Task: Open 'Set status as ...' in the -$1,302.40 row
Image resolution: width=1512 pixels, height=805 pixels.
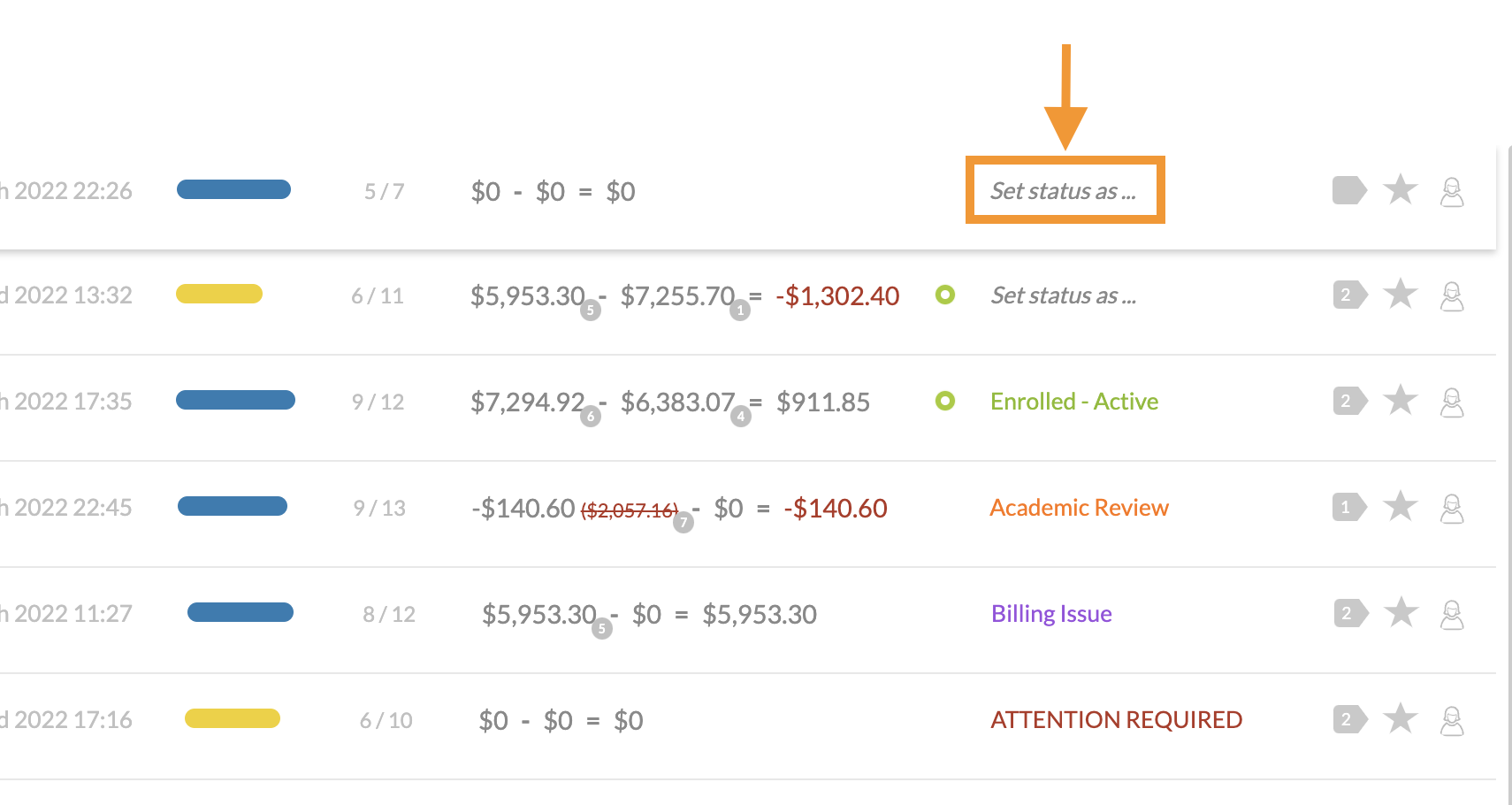Action: 1064,295
